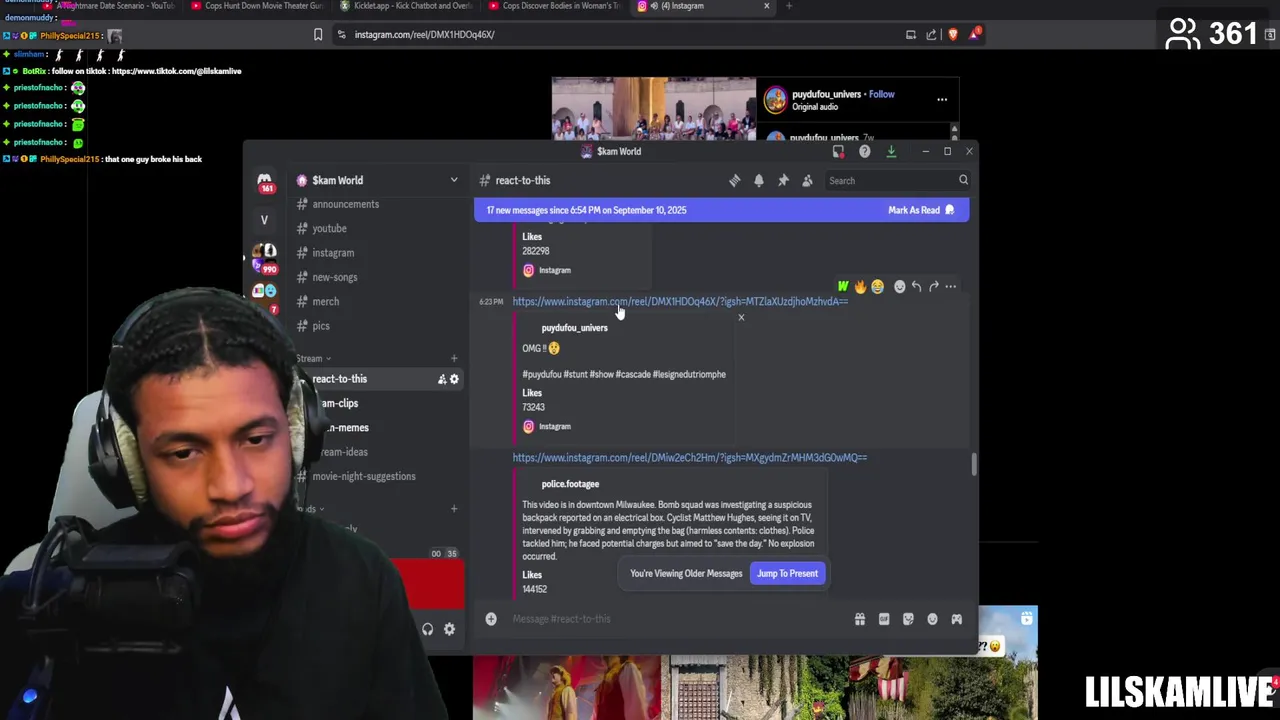The image size is (1280, 720).
Task: Bookmark this page in browser
Action: coord(318,34)
